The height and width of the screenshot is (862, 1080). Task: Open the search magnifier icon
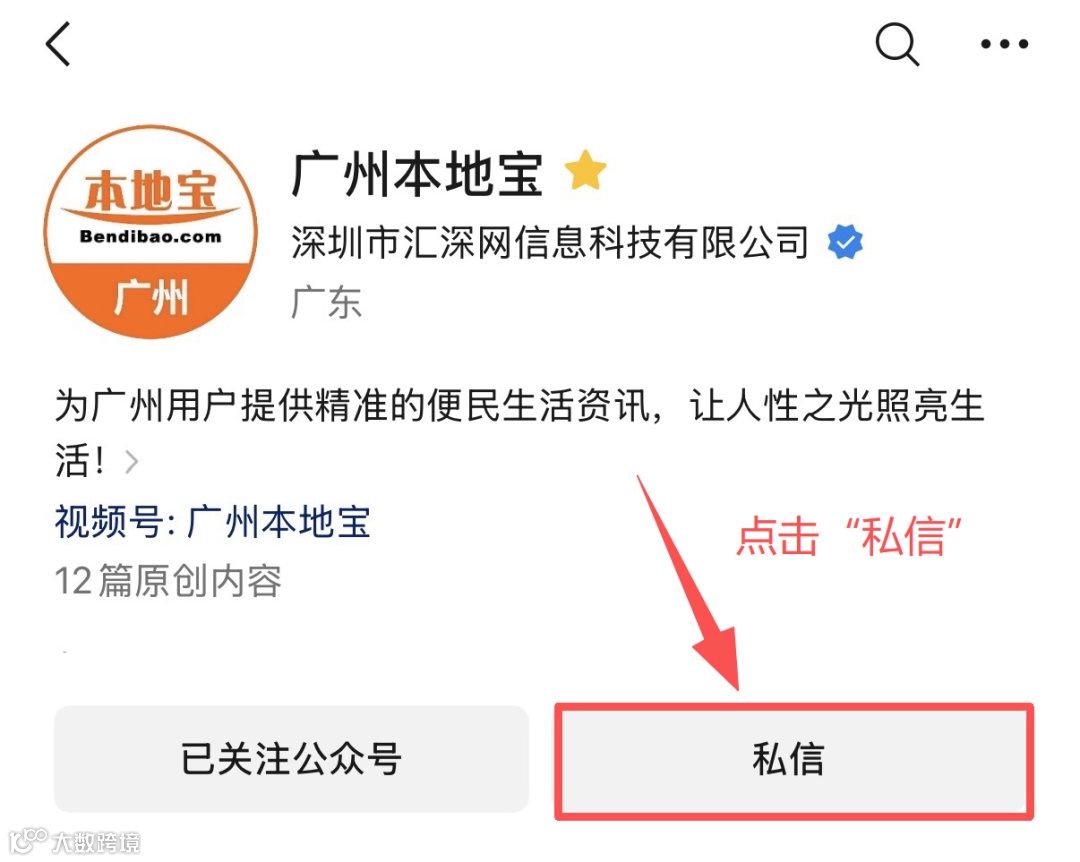point(897,43)
